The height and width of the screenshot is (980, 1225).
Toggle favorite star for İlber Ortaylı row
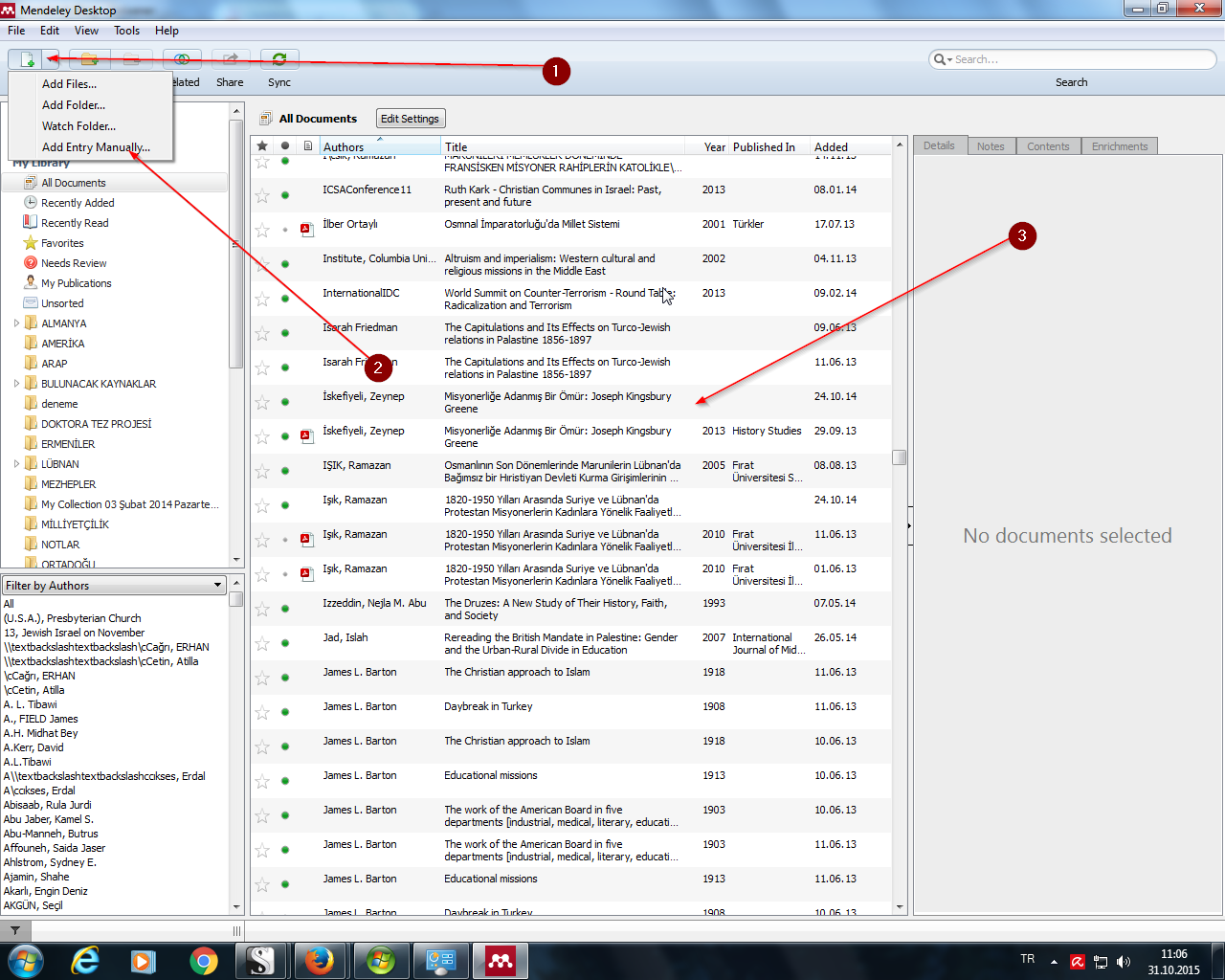tap(262, 230)
